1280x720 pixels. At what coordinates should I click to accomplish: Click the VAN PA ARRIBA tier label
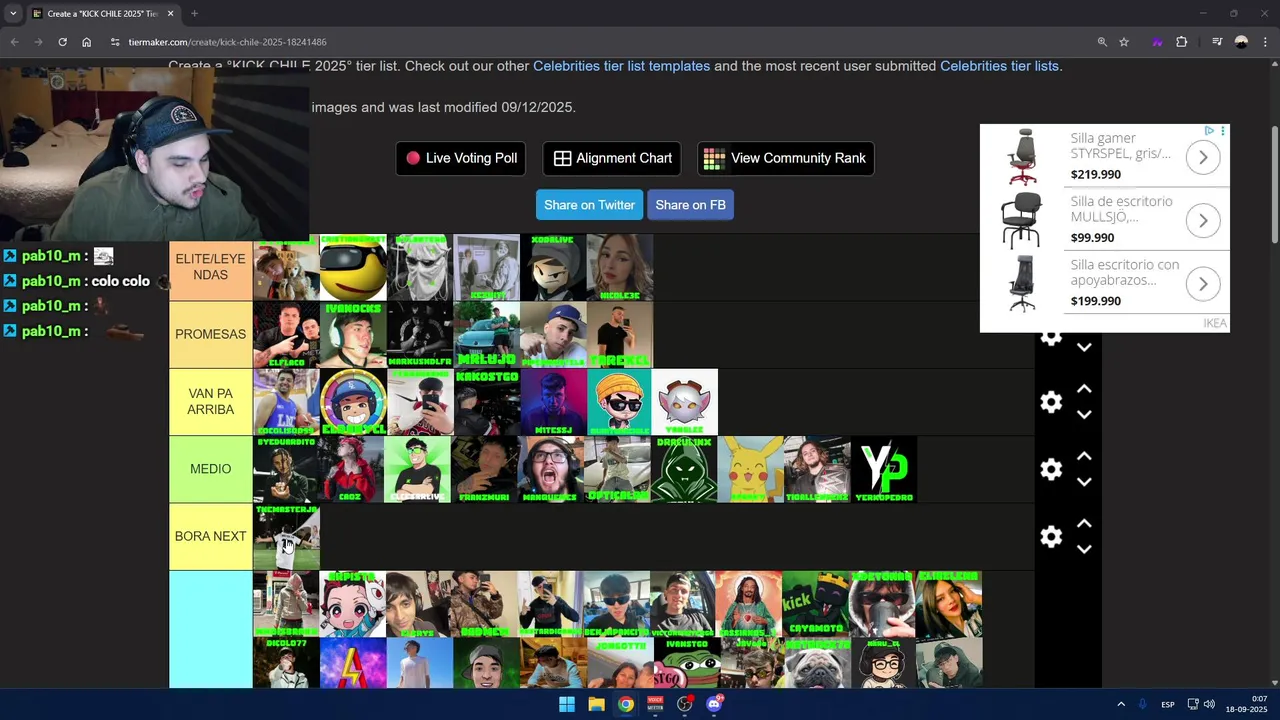click(210, 402)
